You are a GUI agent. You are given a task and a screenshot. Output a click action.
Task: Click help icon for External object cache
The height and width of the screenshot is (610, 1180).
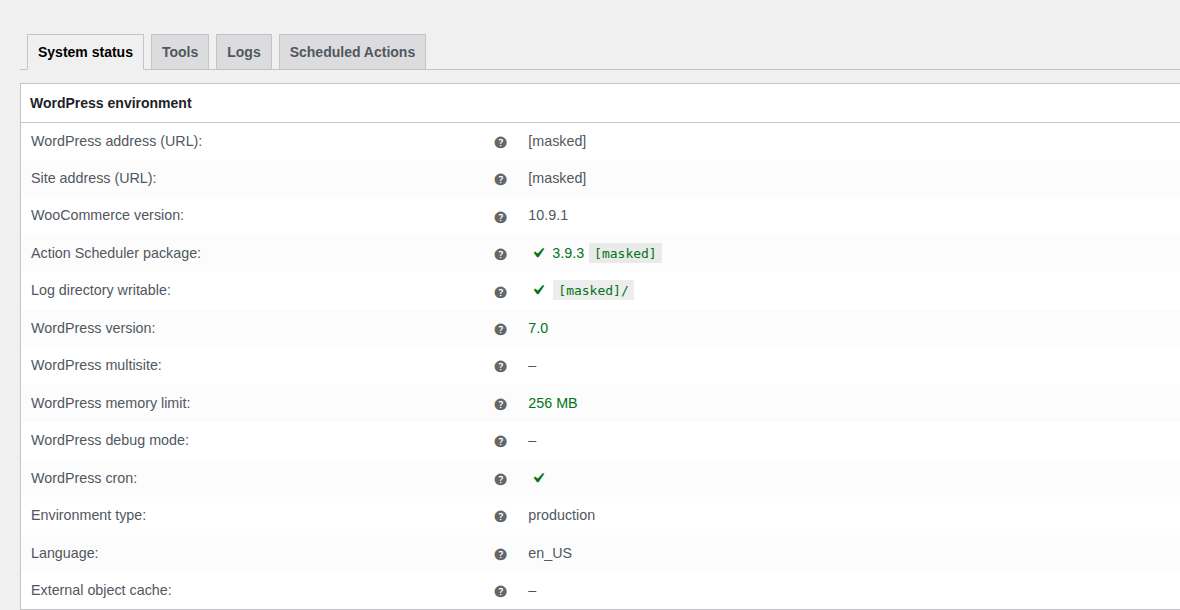tap(500, 592)
